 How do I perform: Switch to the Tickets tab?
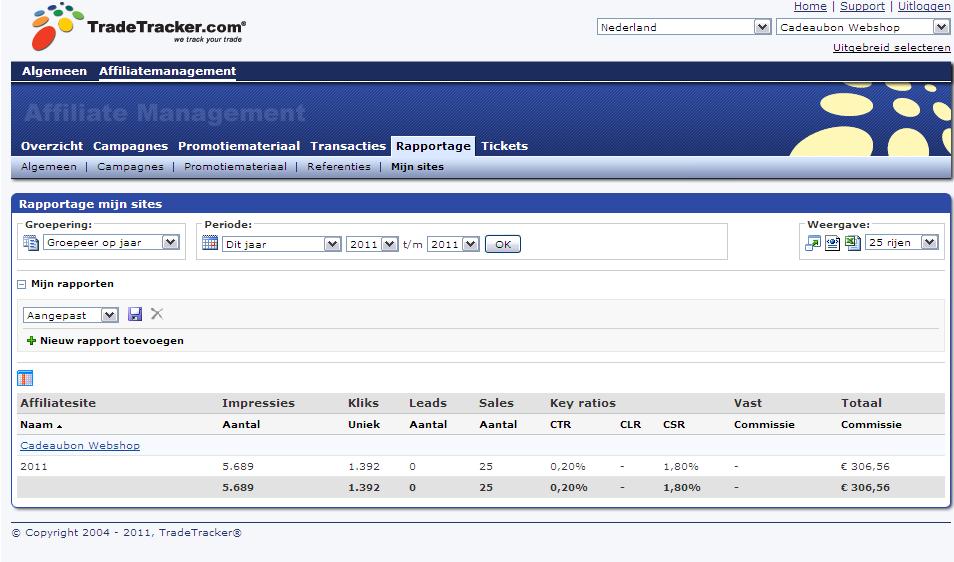[504, 146]
